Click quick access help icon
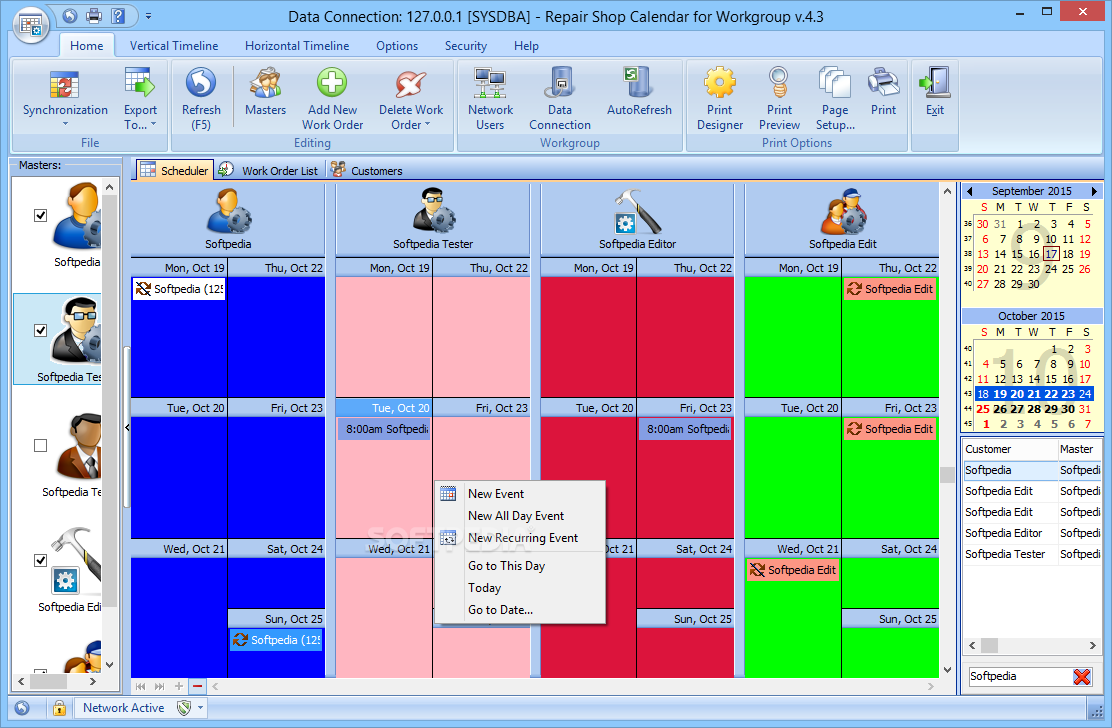This screenshot has height=728, width=1112. click(x=118, y=15)
